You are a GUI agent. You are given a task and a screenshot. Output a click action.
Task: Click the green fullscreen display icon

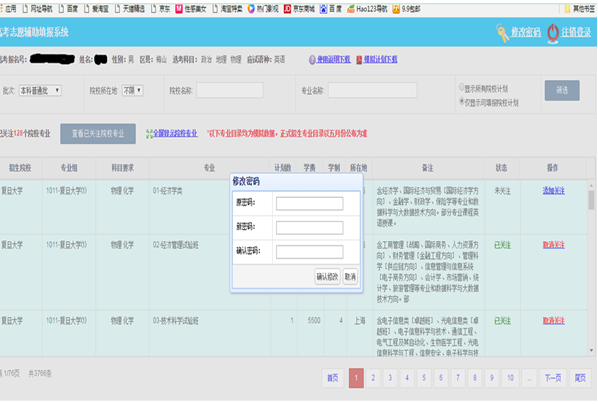[x=149, y=134]
